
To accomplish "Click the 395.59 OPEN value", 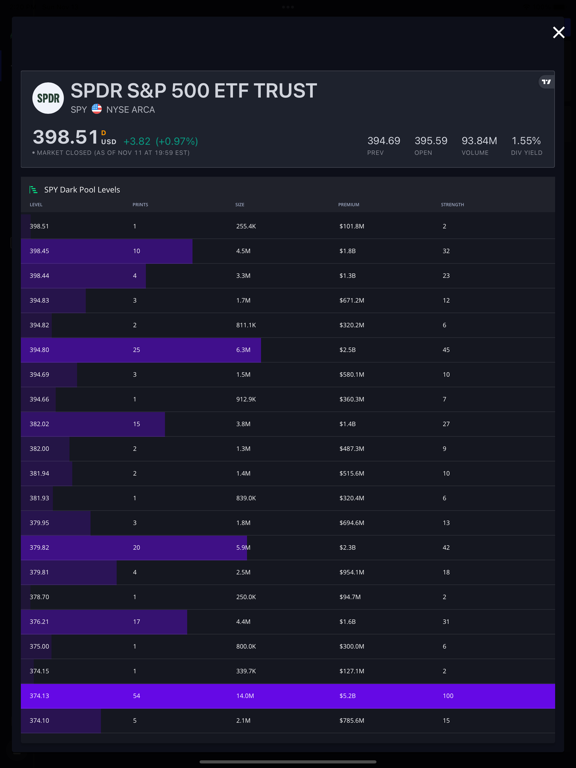I will 431,141.
